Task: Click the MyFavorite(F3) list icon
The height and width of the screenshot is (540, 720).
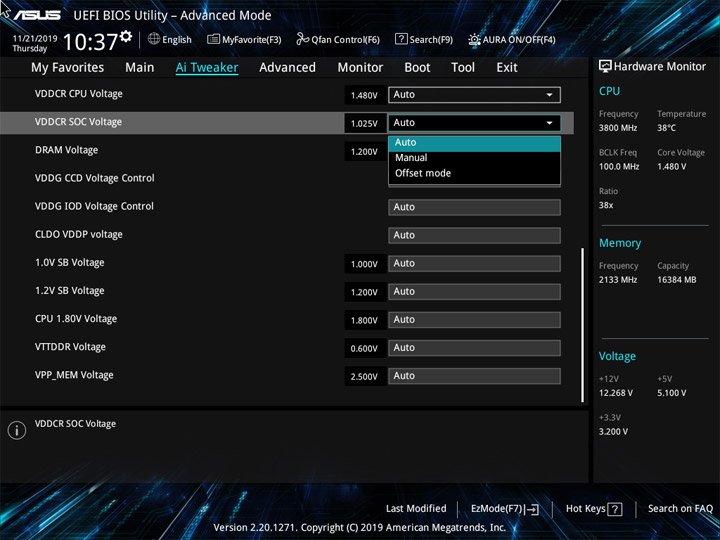Action: (x=213, y=39)
